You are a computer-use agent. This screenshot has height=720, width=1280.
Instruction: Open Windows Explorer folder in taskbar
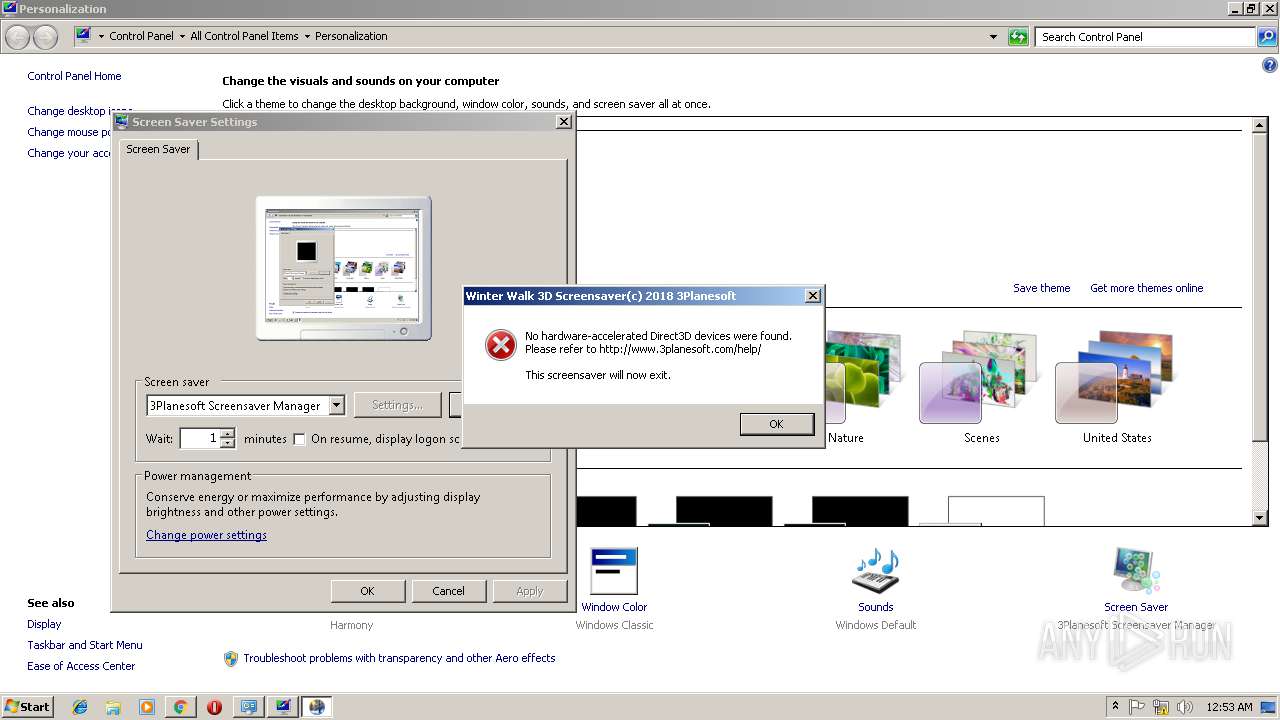(x=113, y=707)
